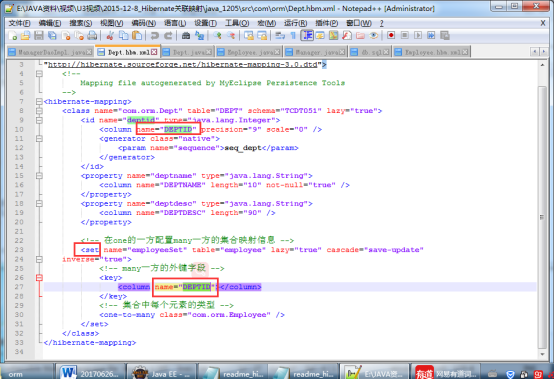The image size is (554, 380).
Task: Start macro recording with red record icon
Action: click(x=391, y=35)
